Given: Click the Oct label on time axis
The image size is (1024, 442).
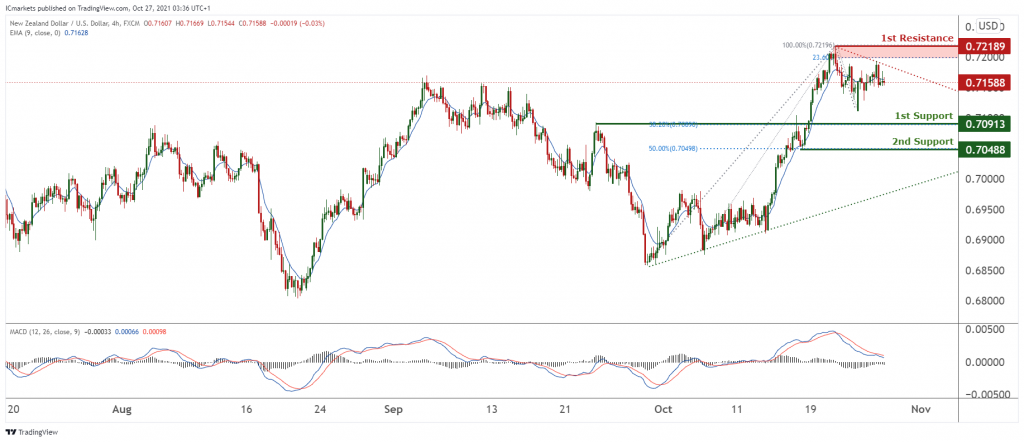Looking at the screenshot, I should click(x=663, y=409).
